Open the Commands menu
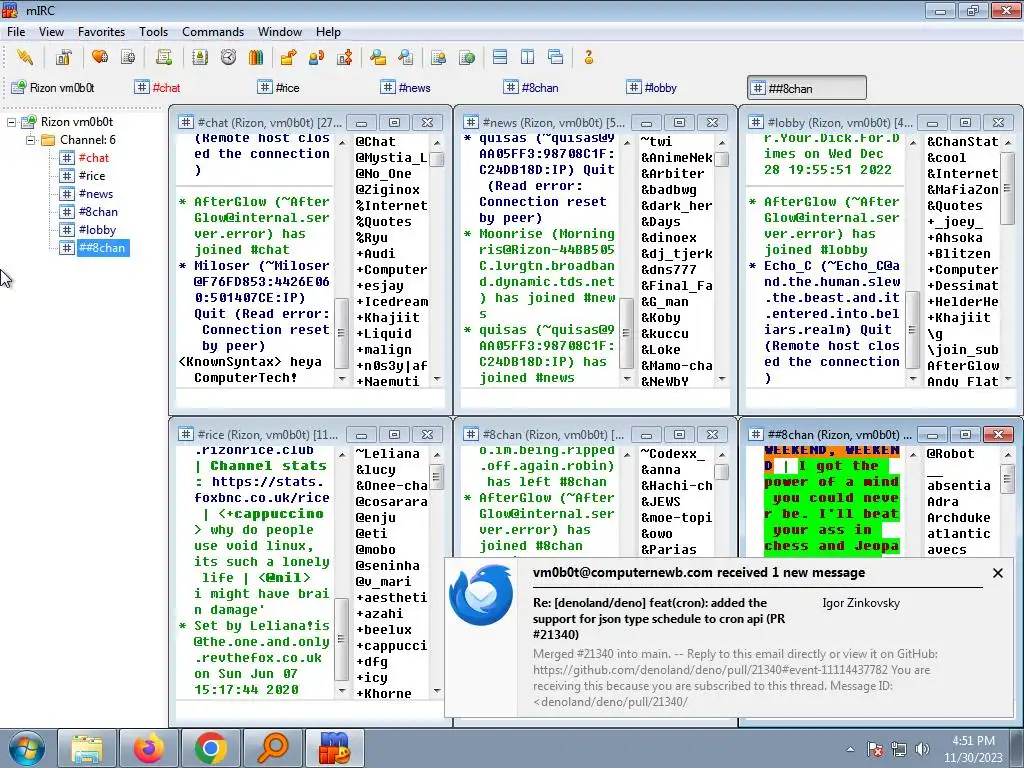This screenshot has width=1024, height=768. point(213,31)
